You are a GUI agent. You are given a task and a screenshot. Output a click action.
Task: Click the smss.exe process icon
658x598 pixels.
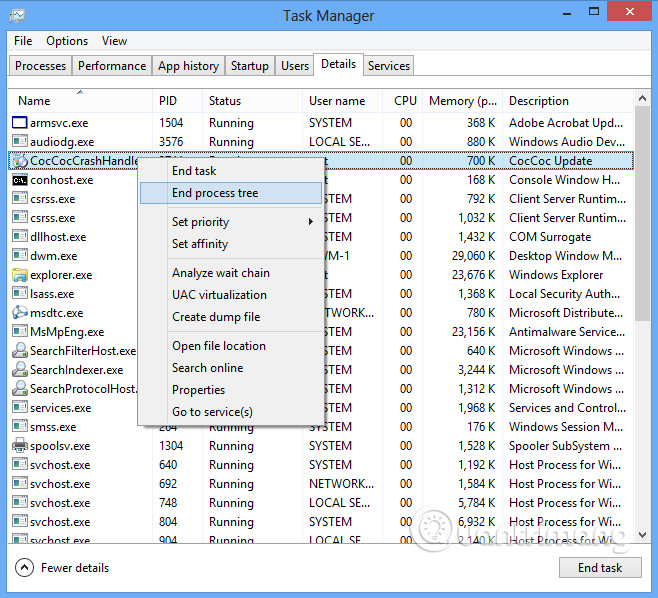[19, 426]
